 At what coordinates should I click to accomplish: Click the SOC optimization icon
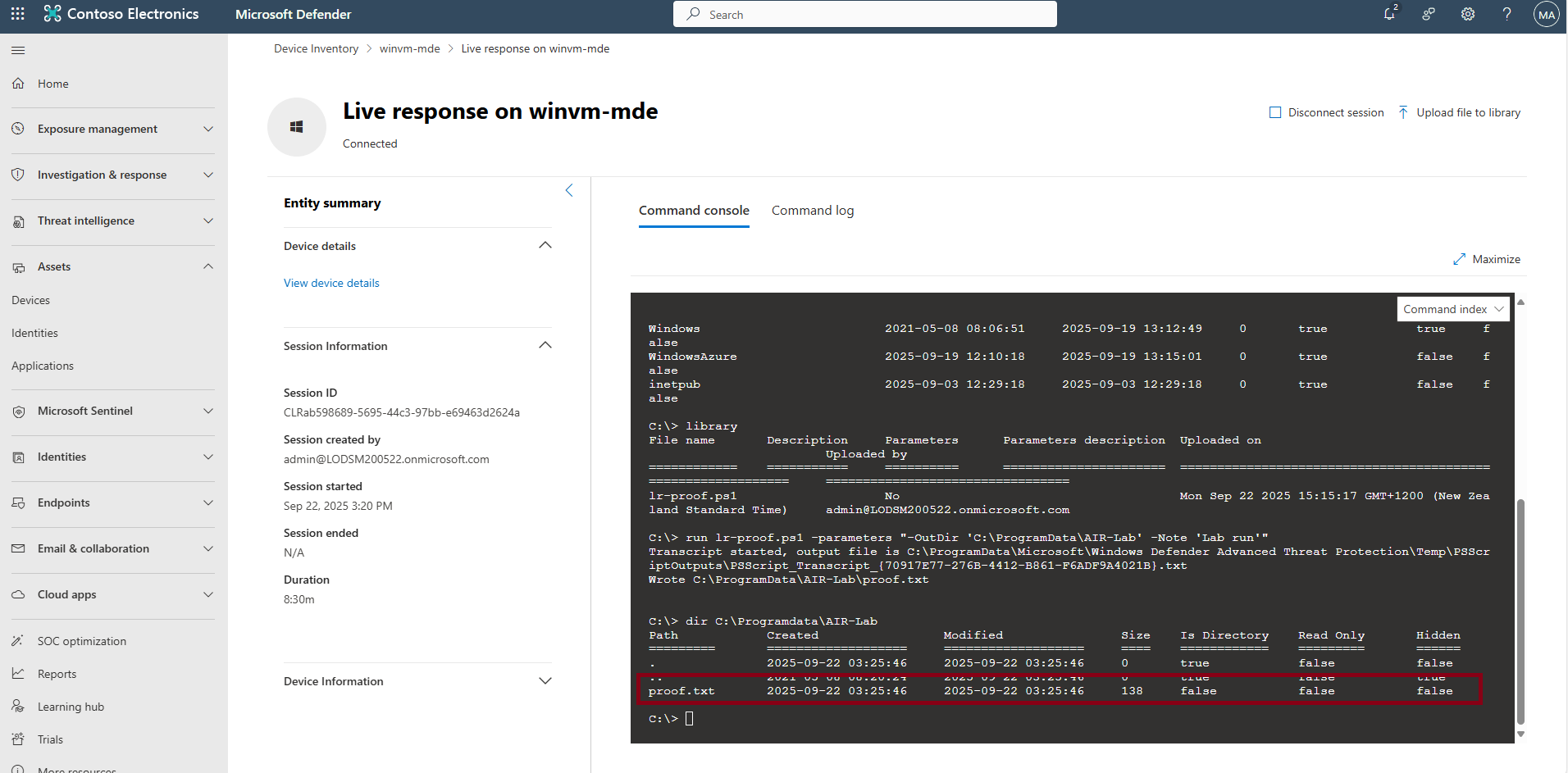(18, 641)
